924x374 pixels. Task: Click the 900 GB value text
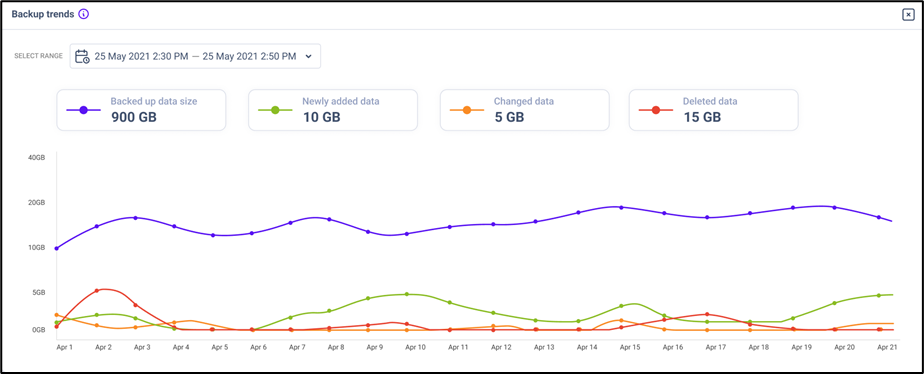134,117
